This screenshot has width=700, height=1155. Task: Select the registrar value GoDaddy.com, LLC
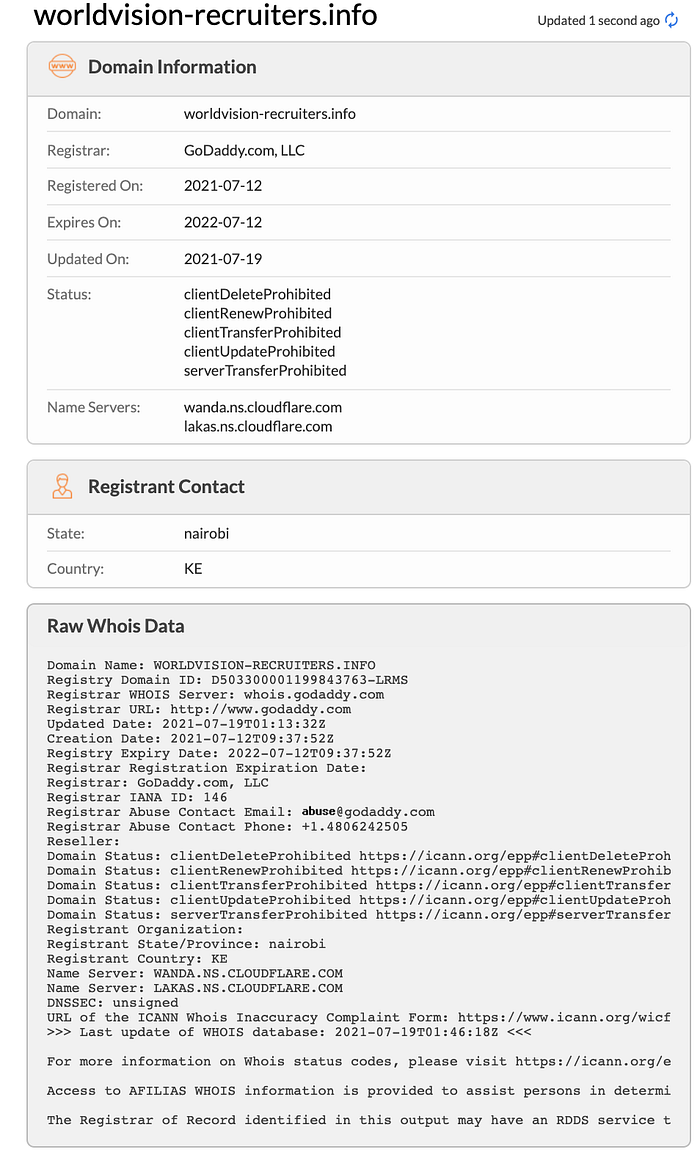click(x=244, y=150)
